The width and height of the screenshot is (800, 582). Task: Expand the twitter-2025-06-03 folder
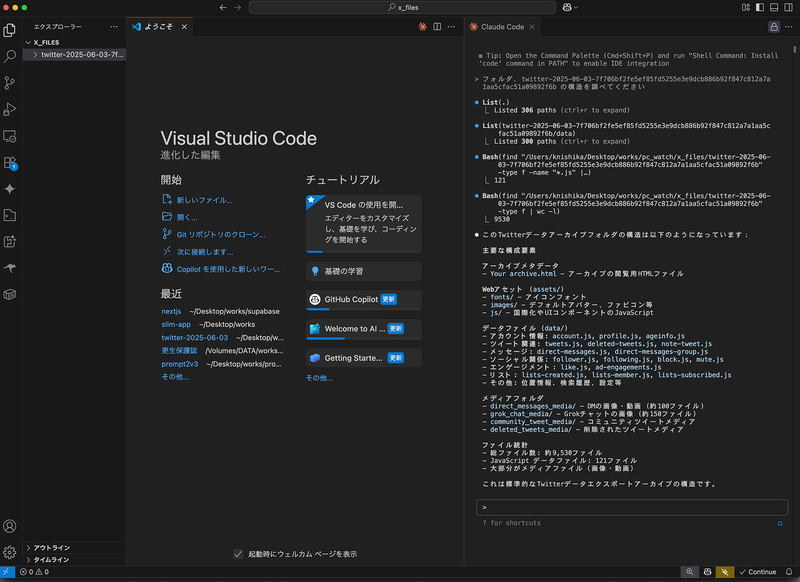pos(74,55)
